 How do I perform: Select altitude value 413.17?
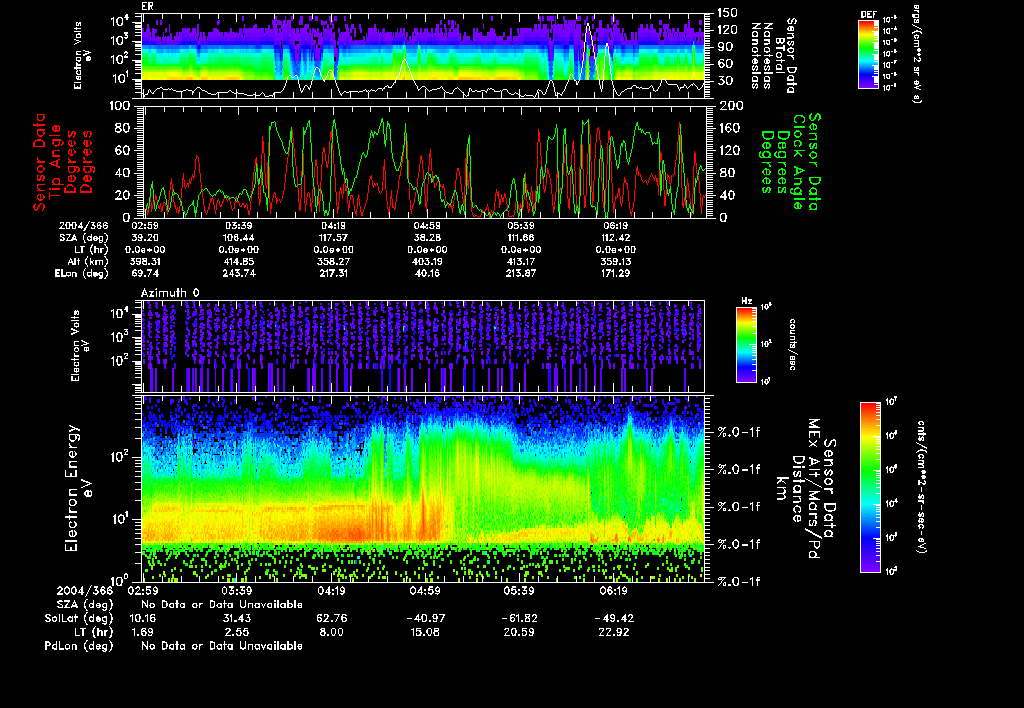[521, 261]
